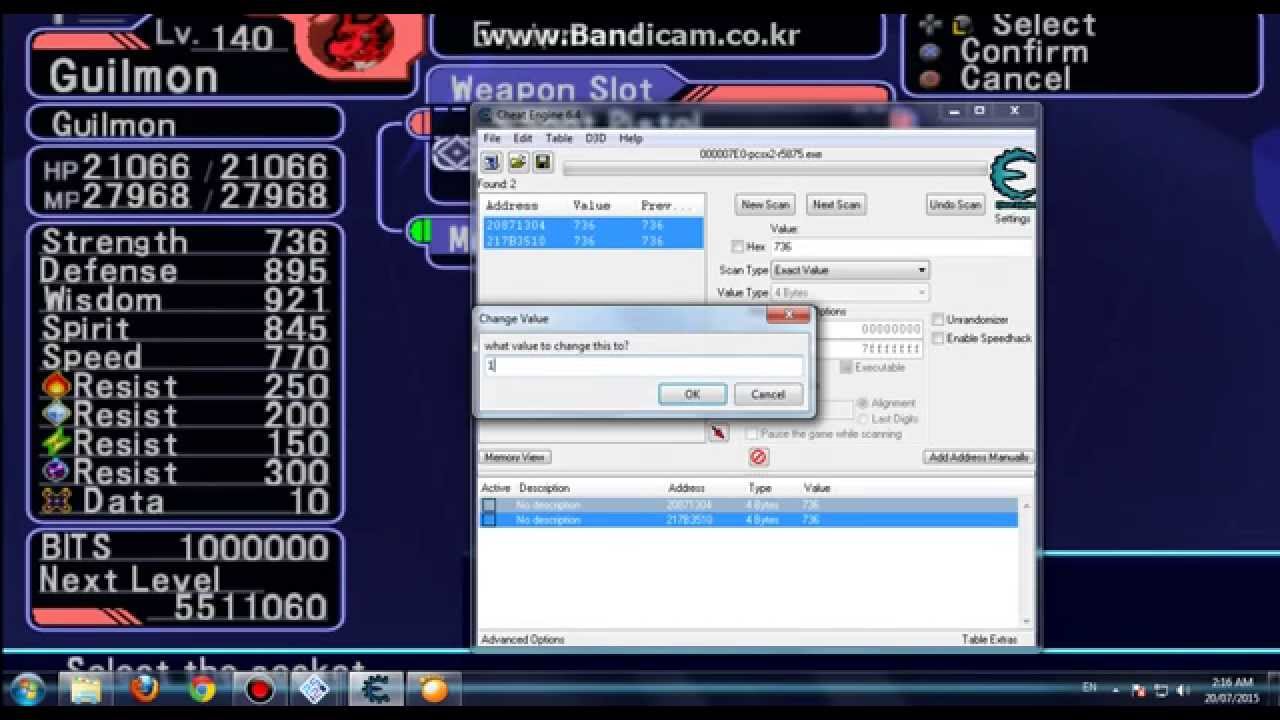Click the open folder load table icon
Image resolution: width=1280 pixels, height=720 pixels.
517,162
